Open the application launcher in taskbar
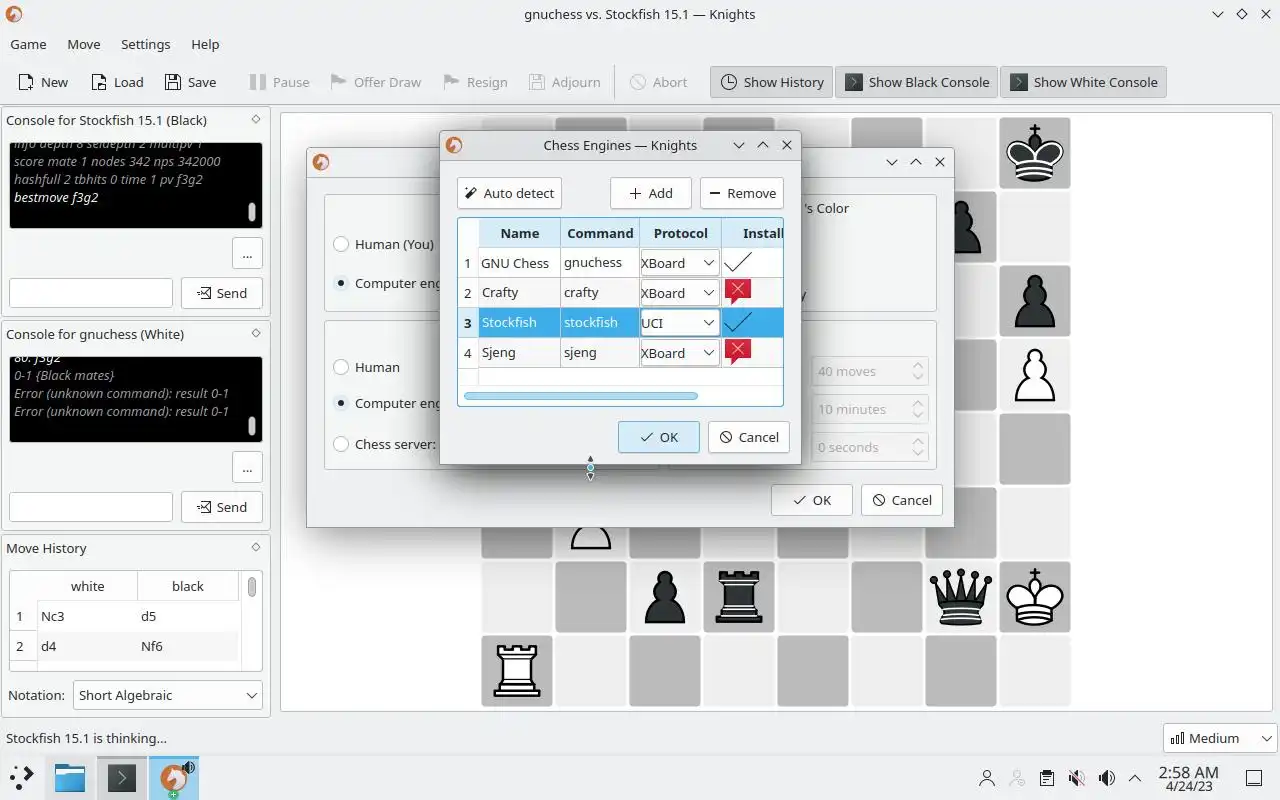 point(22,778)
